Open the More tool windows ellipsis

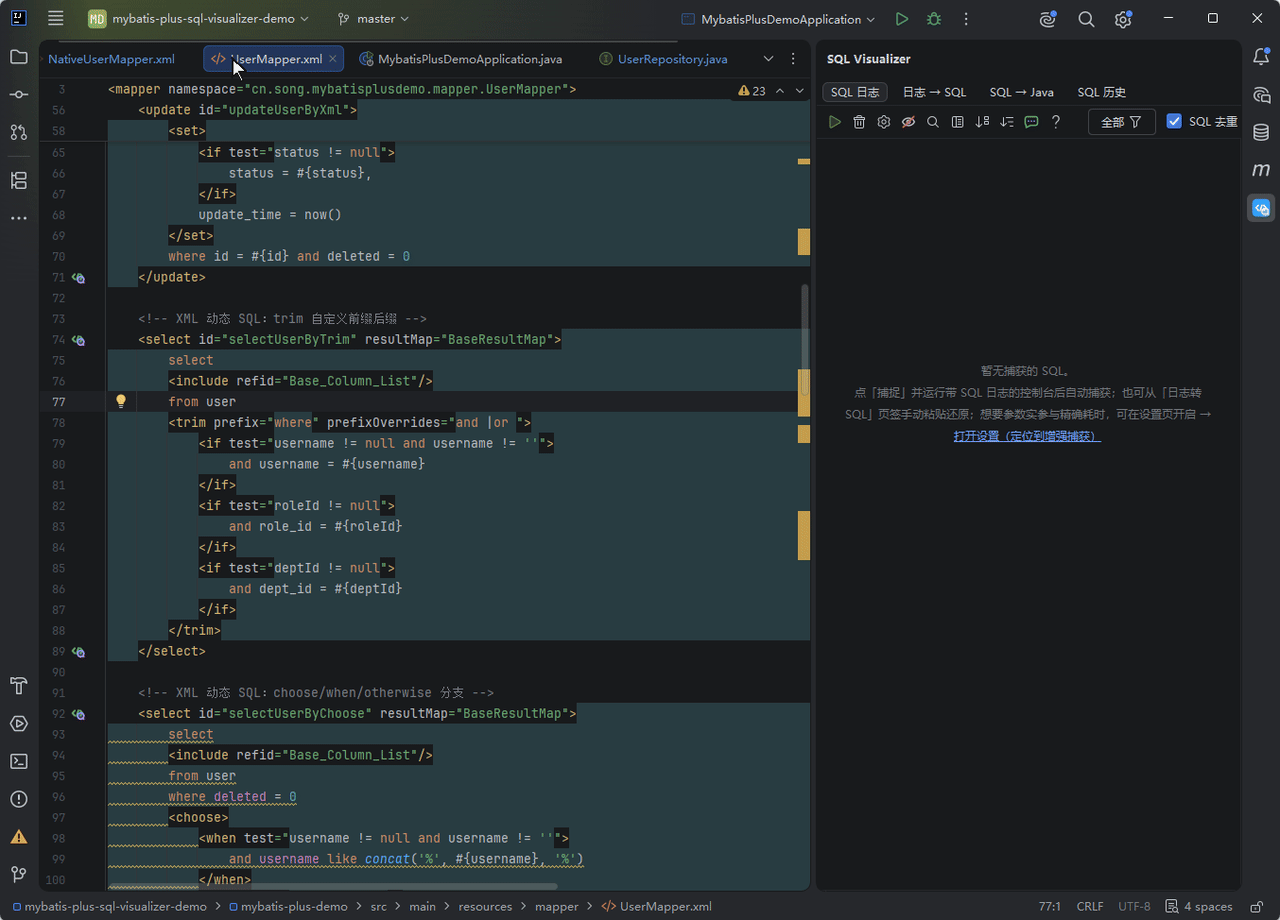click(19, 218)
